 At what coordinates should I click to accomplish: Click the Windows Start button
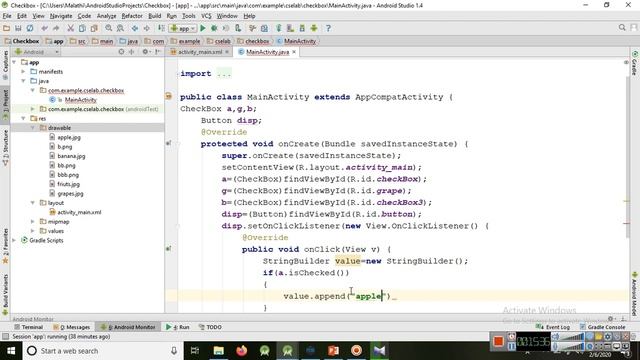11,351
